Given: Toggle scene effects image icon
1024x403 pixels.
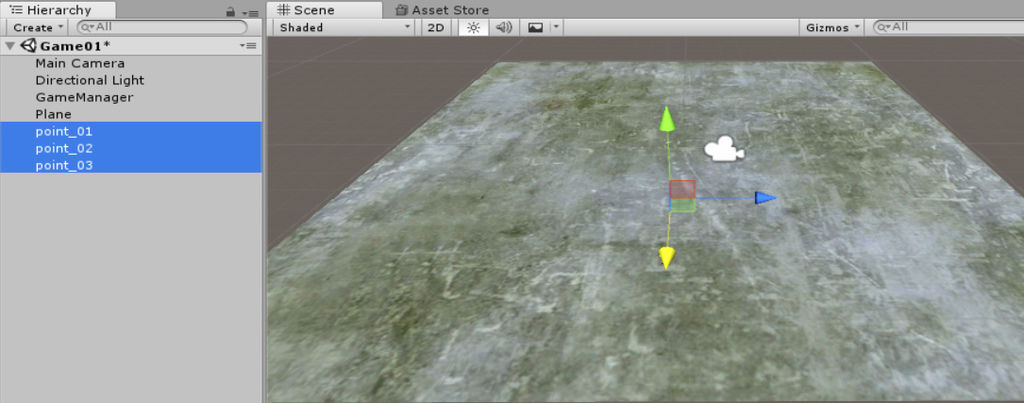Looking at the screenshot, I should (x=536, y=27).
